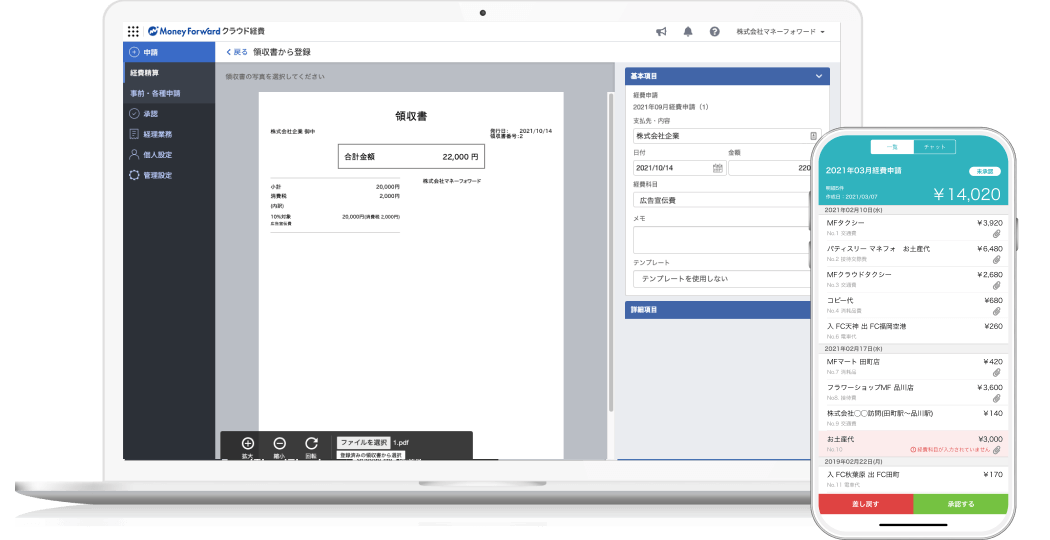This screenshot has width=1050, height=540.
Task: Open the help question-mark icon
Action: point(715,31)
